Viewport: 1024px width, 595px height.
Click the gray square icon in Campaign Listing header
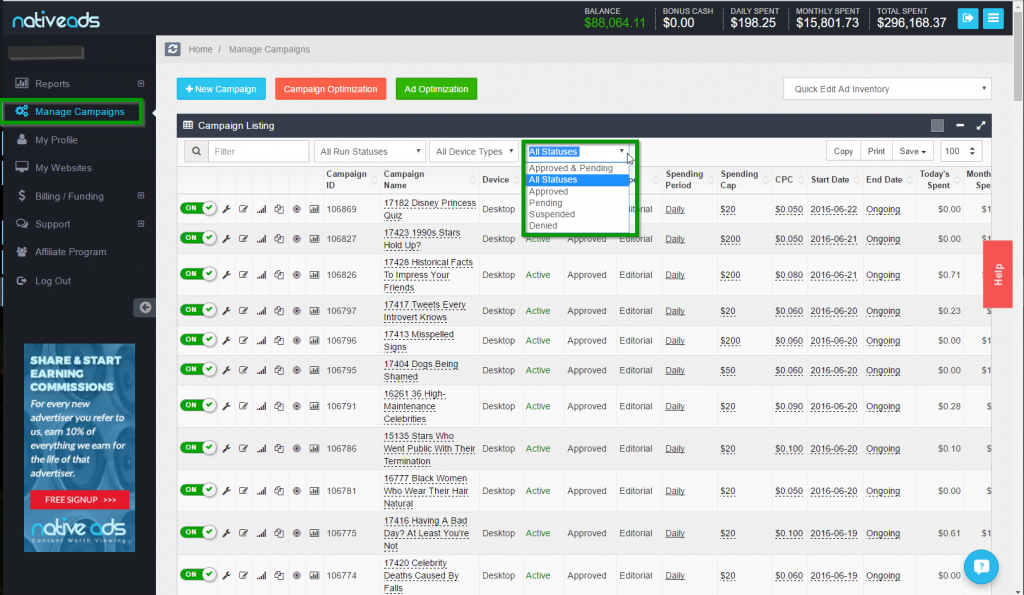click(x=937, y=125)
